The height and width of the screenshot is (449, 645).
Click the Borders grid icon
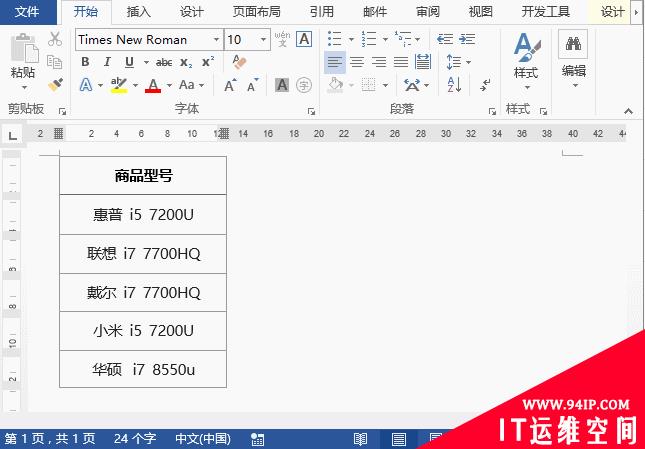369,85
